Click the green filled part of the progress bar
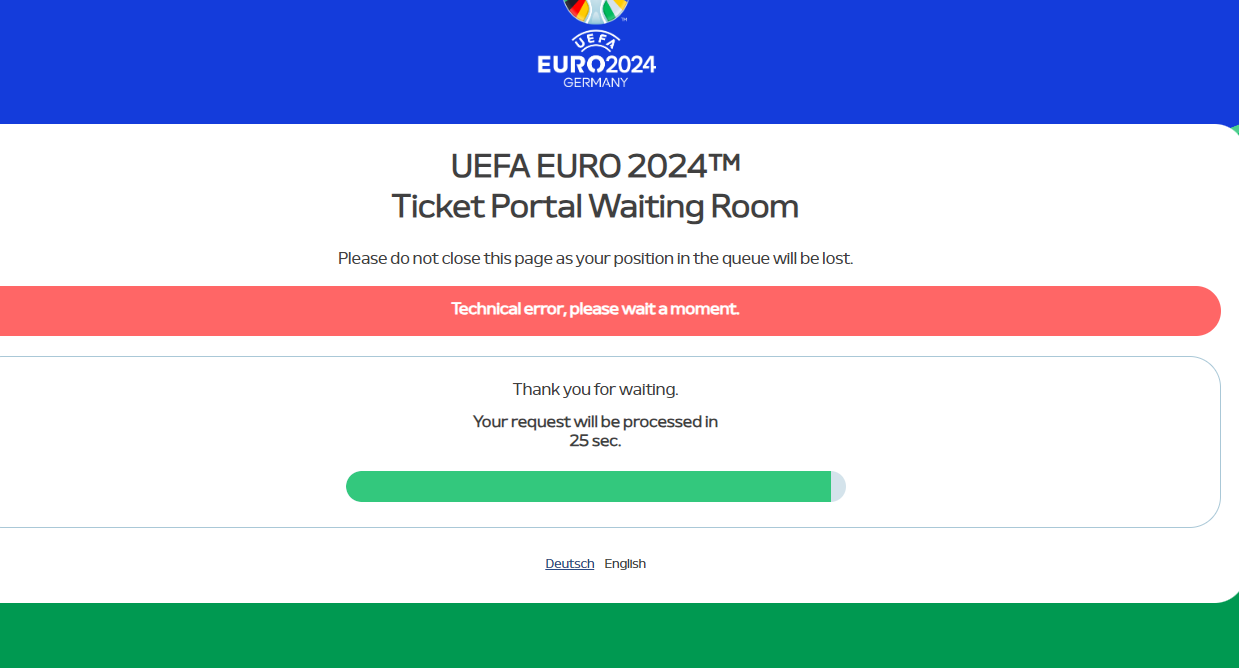 (588, 487)
